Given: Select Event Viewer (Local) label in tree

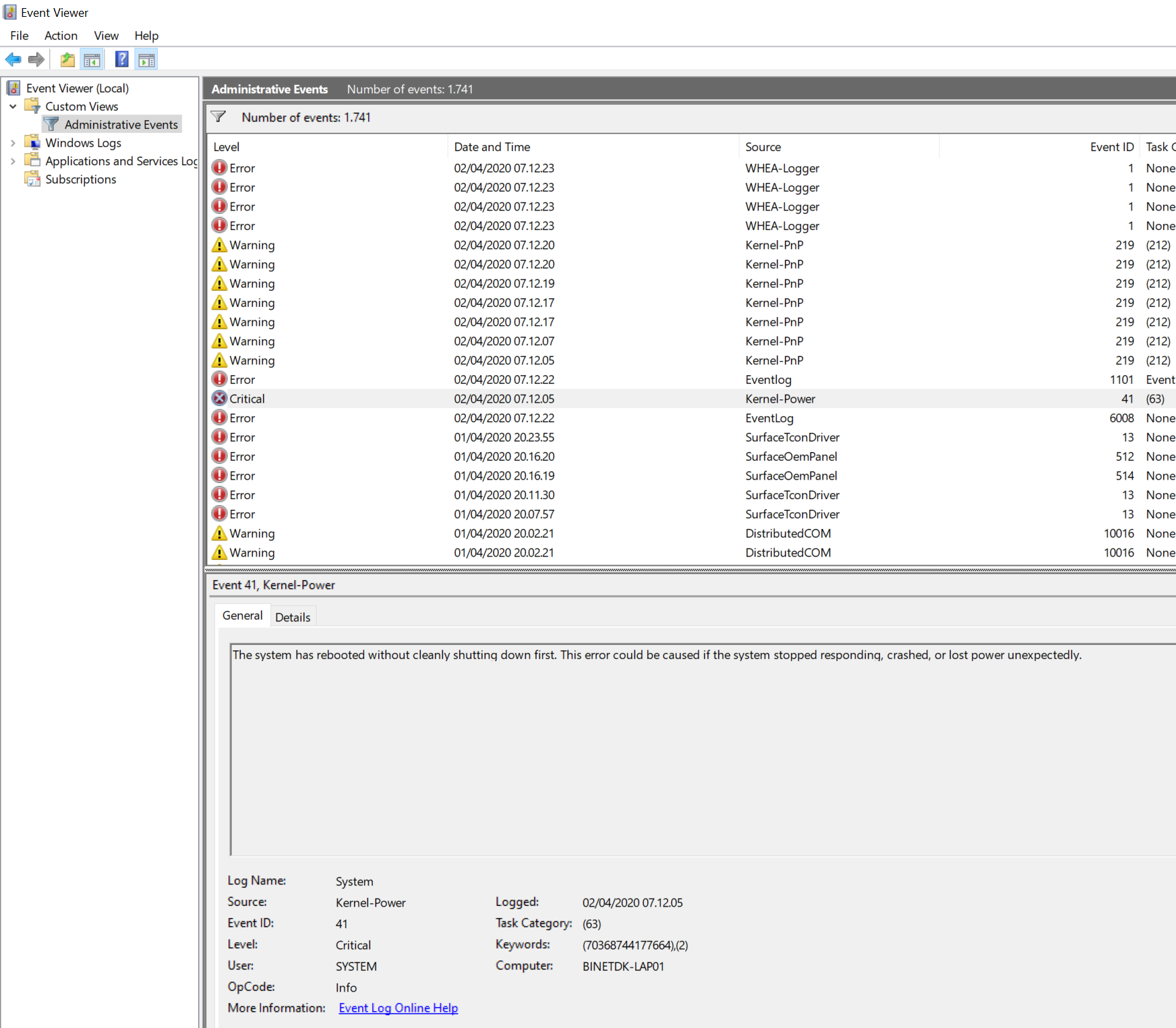Looking at the screenshot, I should tap(78, 88).
